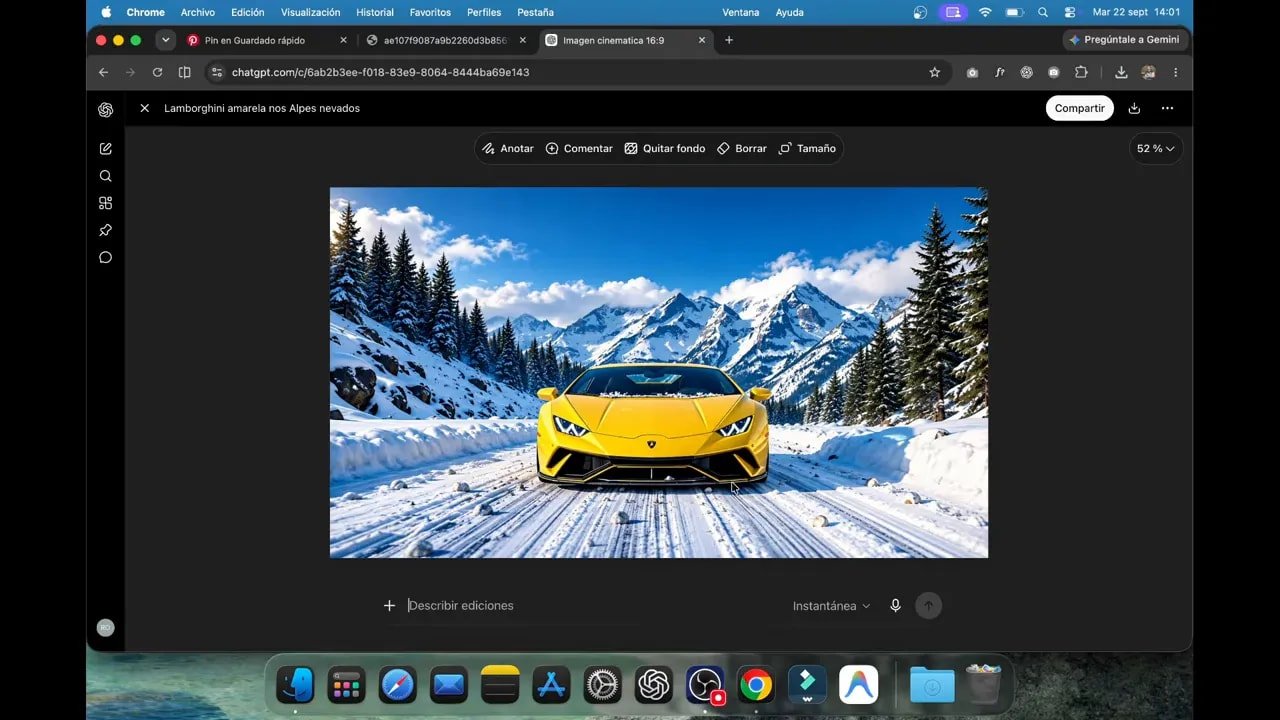This screenshot has height=720, width=1280.
Task: Select the Borrar eraser tool
Action: click(742, 148)
